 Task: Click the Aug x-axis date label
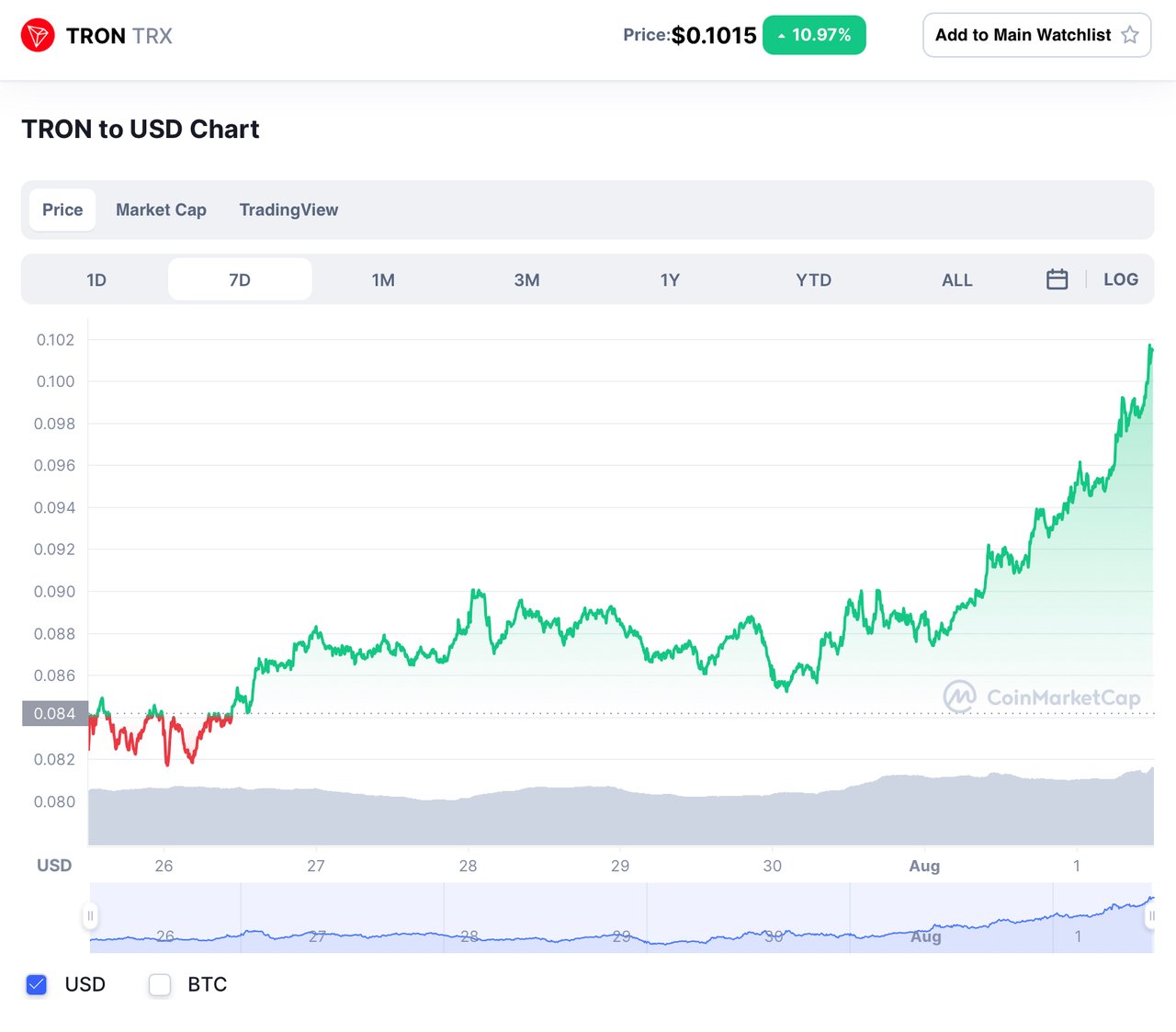924,866
